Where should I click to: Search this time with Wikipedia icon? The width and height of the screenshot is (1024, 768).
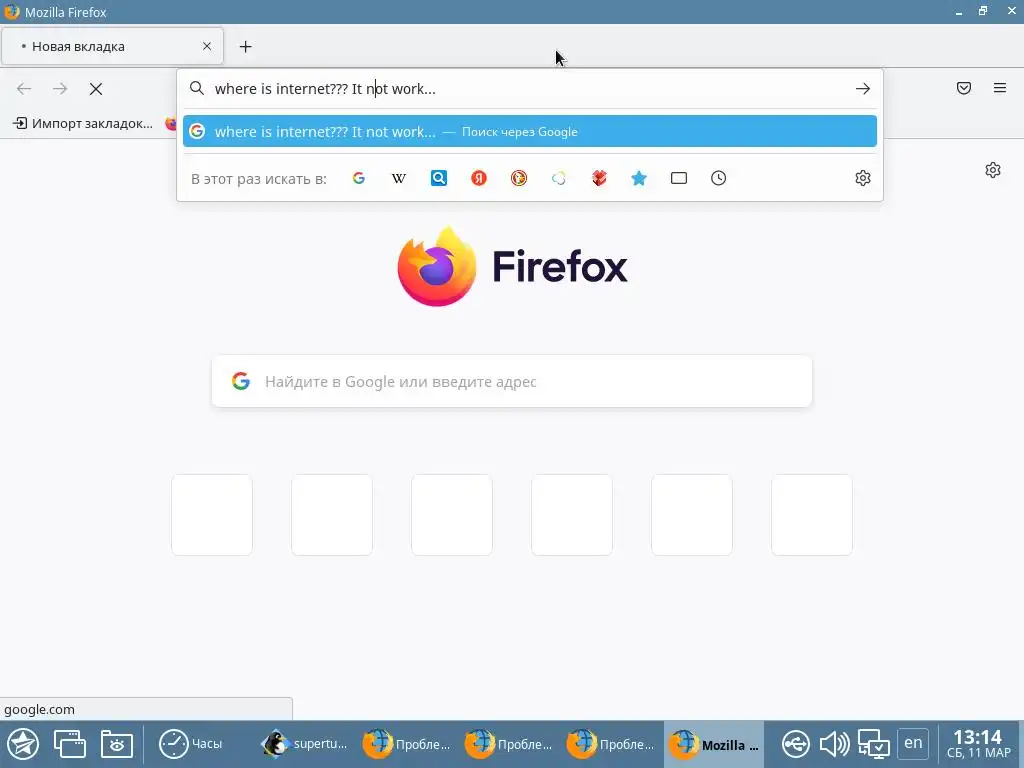point(398,178)
